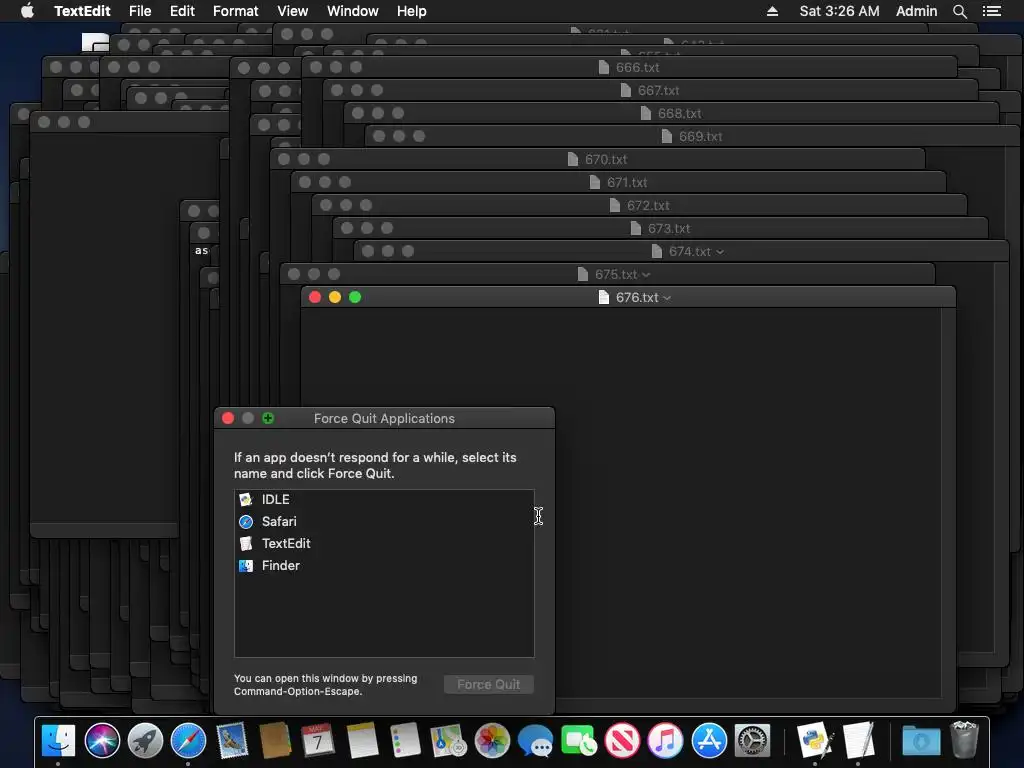1024x768 pixels.
Task: Bring the 669.txt window to front
Action: 692,136
